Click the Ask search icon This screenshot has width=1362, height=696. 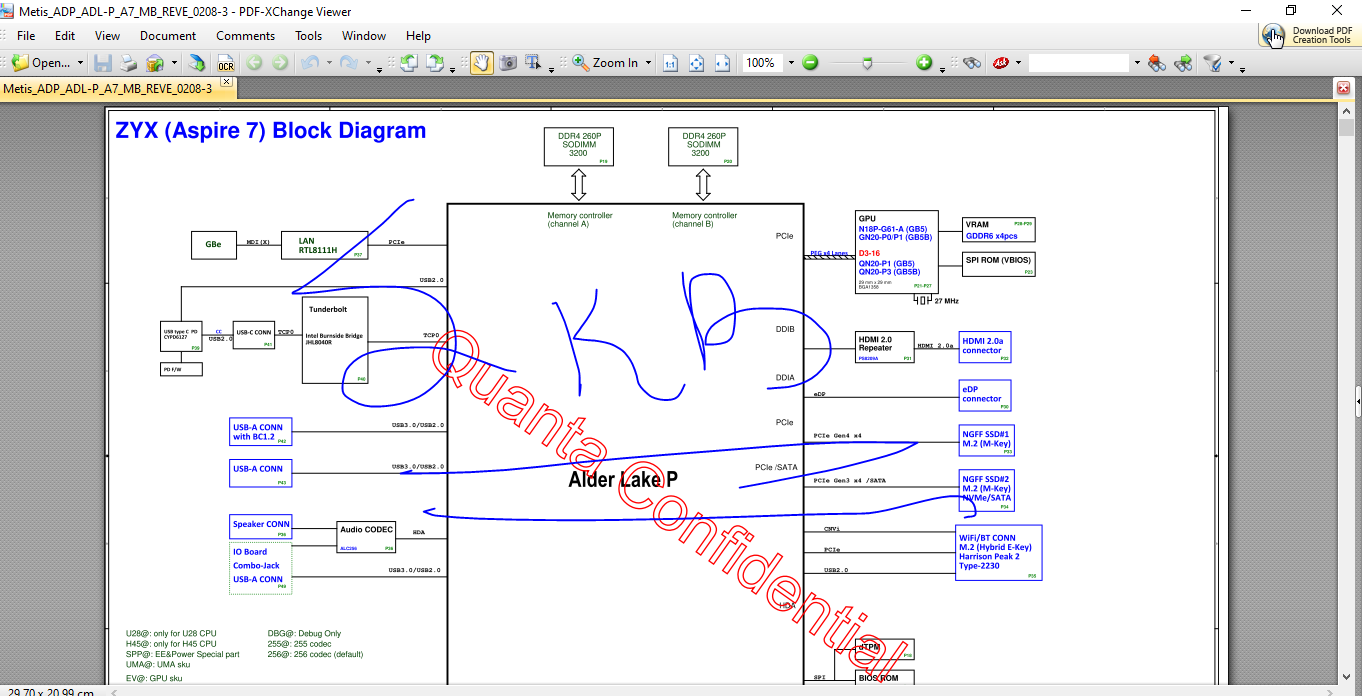coord(1000,63)
